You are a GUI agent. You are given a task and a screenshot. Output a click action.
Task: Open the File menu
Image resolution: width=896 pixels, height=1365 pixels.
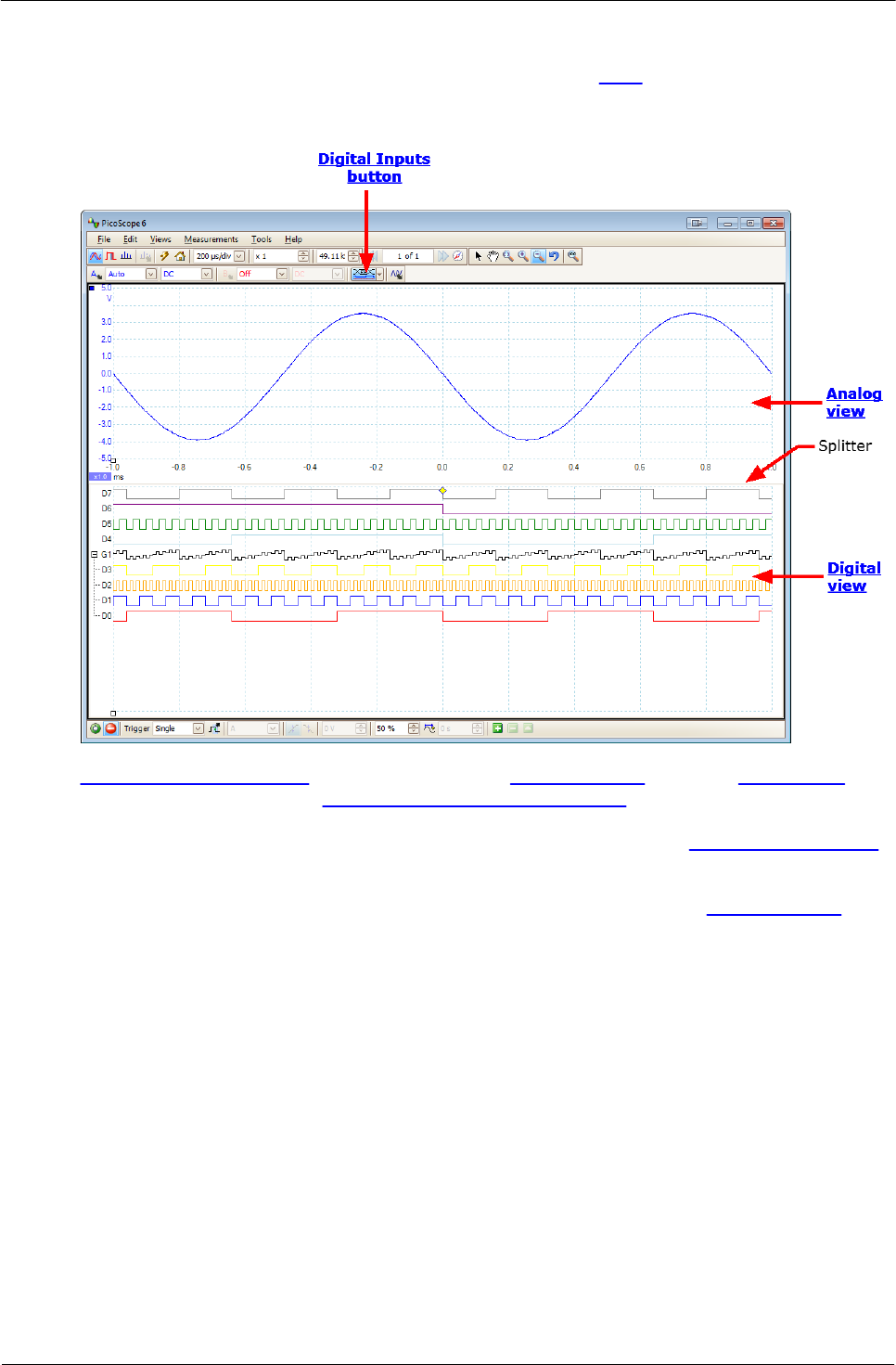coord(104,239)
